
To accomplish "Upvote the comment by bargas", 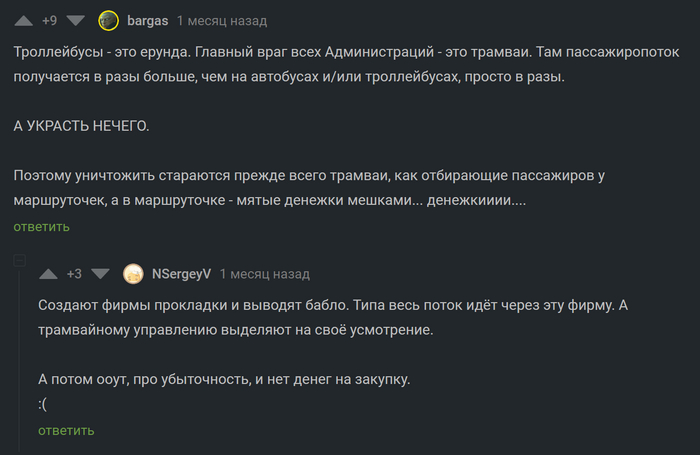I will 24,20.
